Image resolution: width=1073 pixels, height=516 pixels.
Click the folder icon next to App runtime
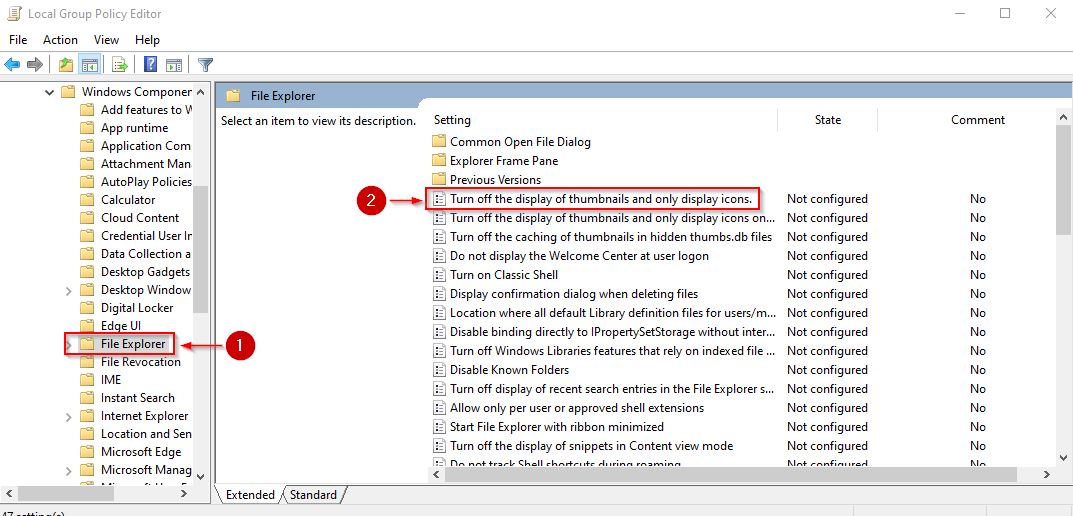click(x=87, y=128)
